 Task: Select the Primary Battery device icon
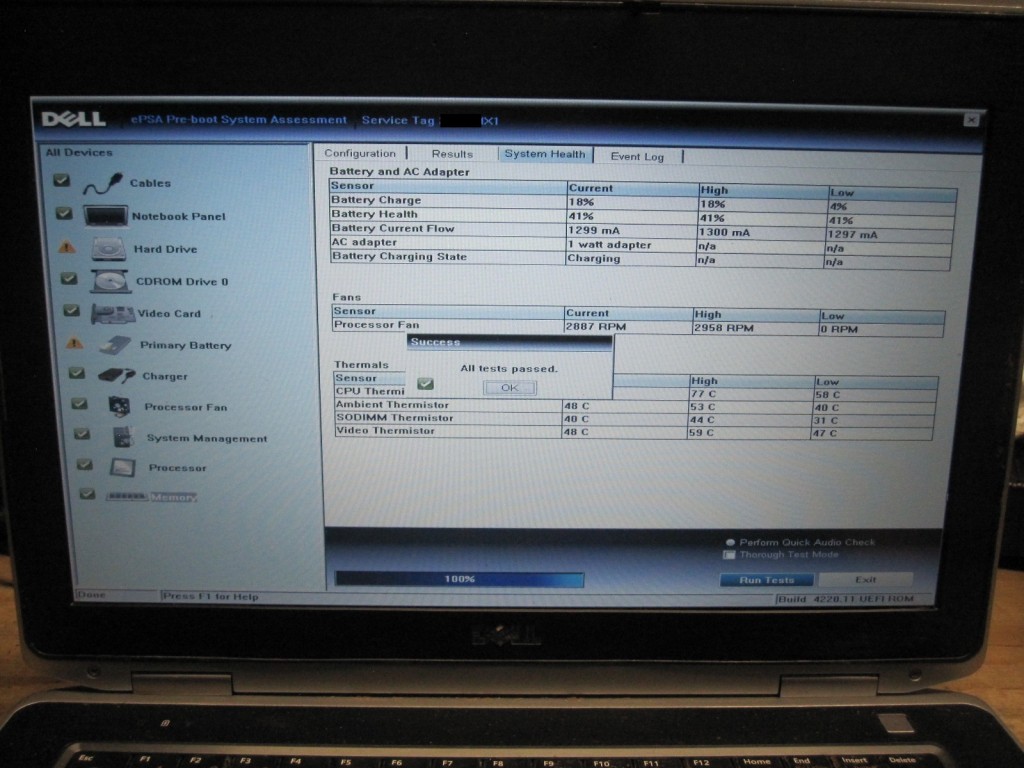point(116,345)
